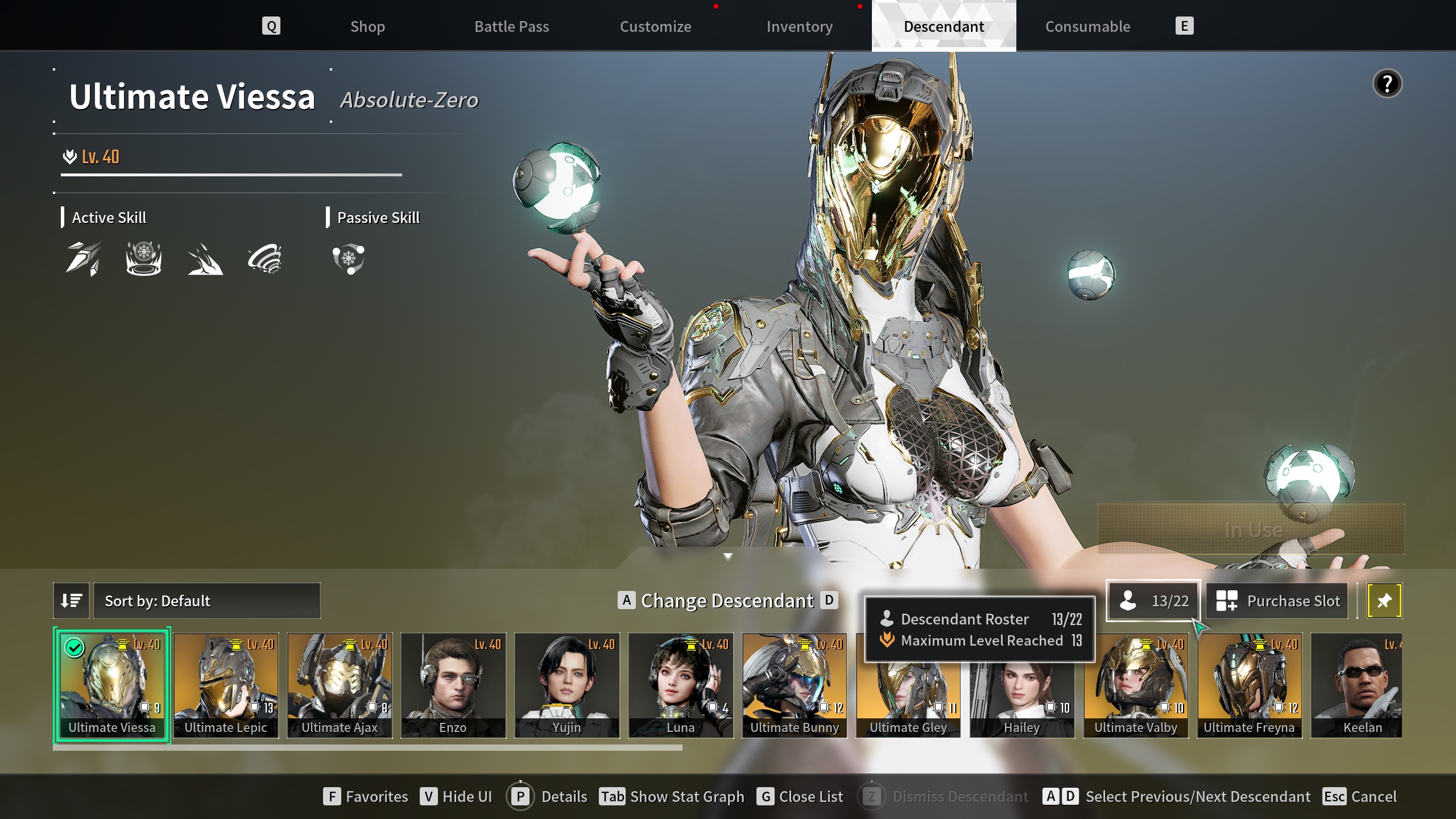The height and width of the screenshot is (819, 1456).
Task: Click the descendant list horizontal scrollbar
Action: tap(367, 748)
